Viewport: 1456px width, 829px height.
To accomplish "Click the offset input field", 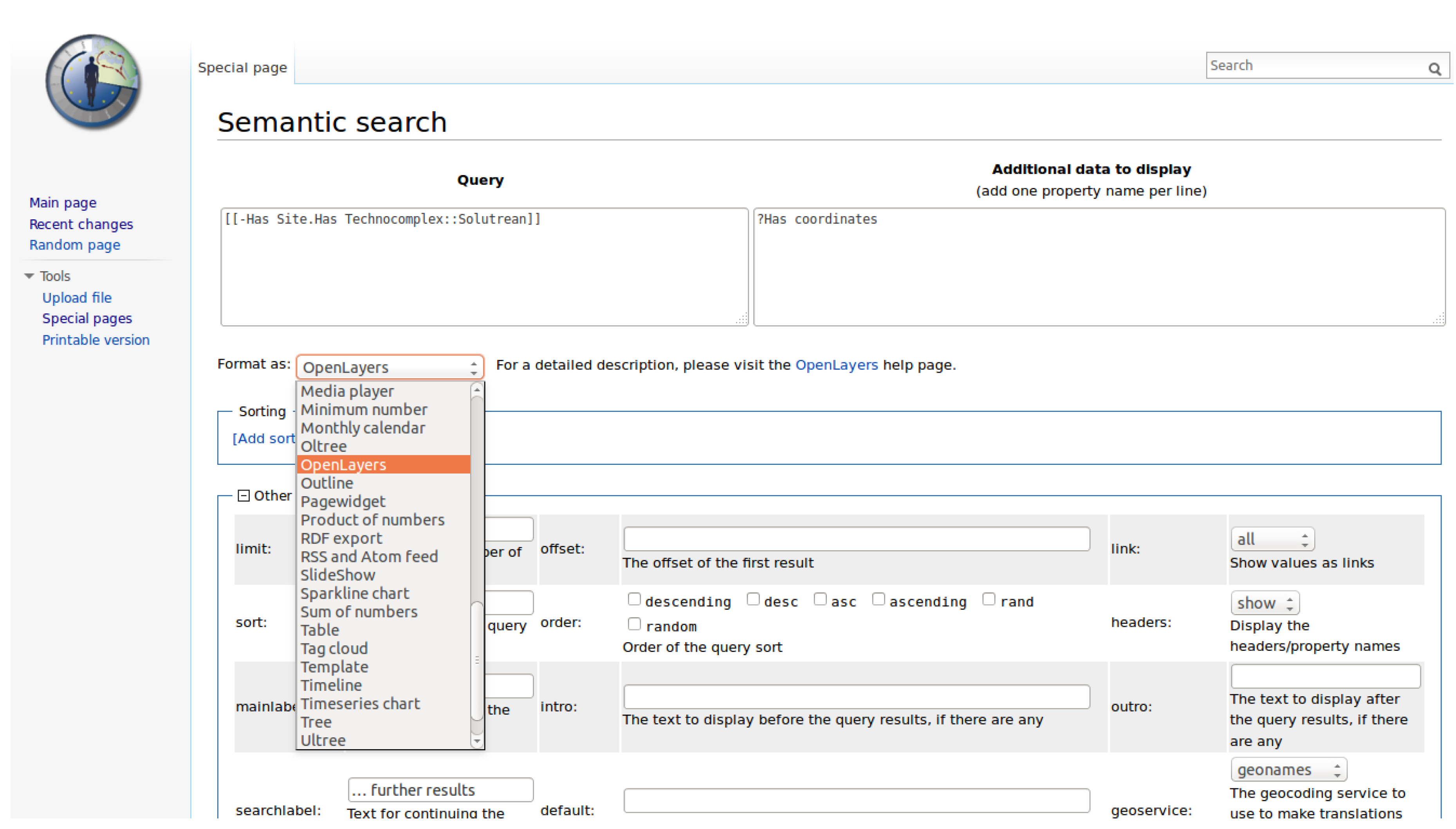I will pos(856,538).
